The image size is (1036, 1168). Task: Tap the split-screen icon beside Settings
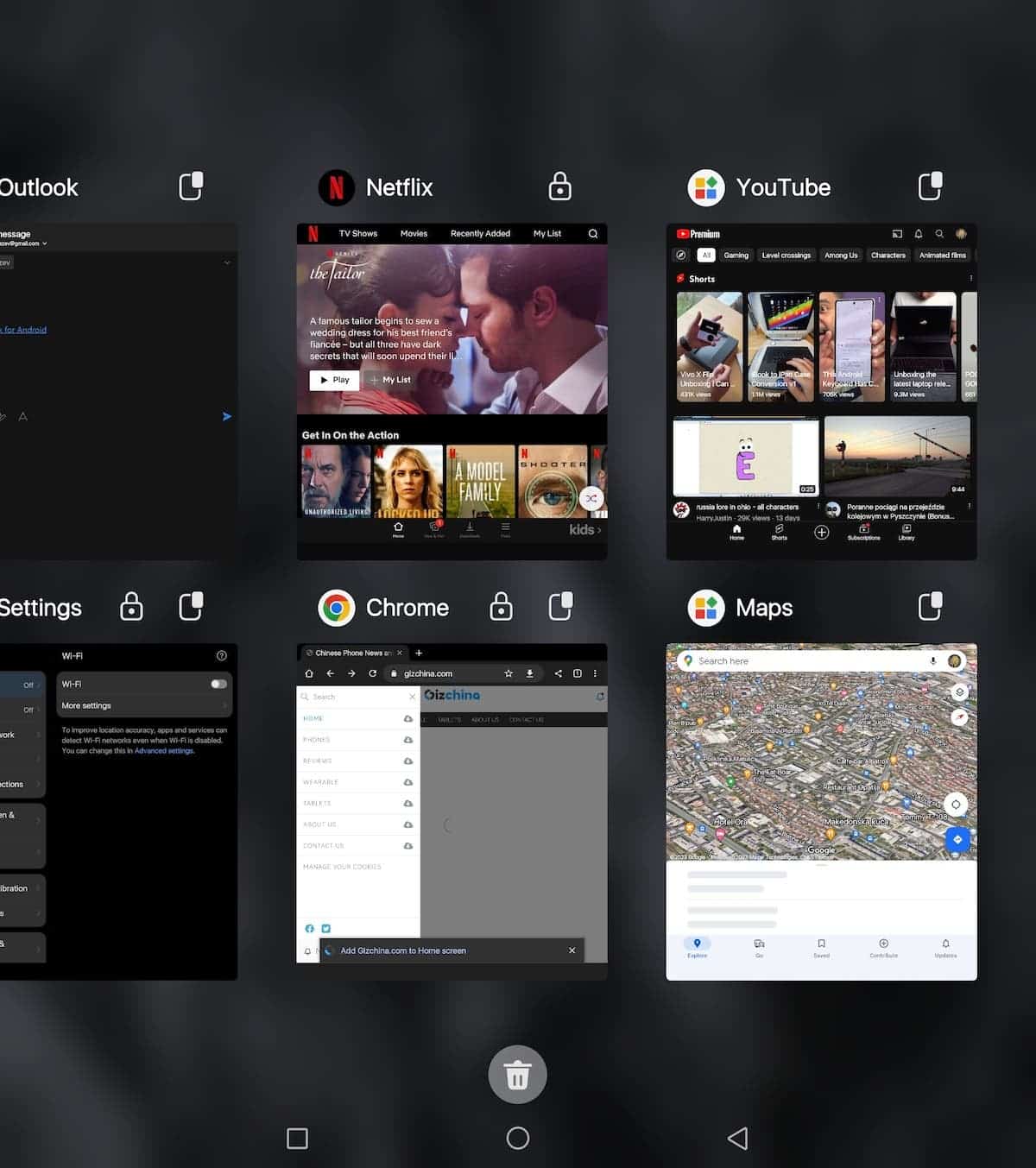click(191, 607)
